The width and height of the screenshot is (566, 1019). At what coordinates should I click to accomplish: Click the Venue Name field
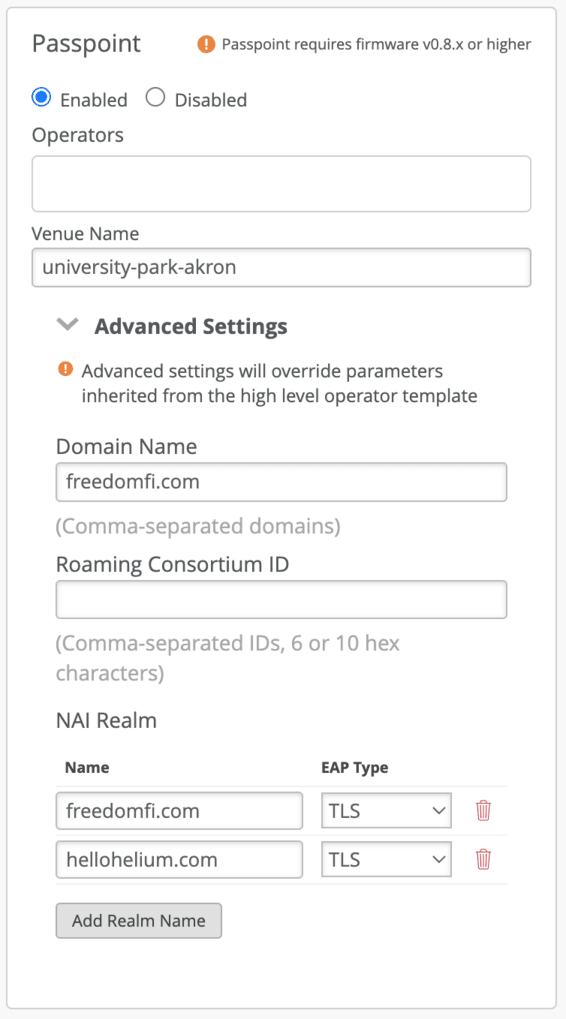[x=281, y=267]
